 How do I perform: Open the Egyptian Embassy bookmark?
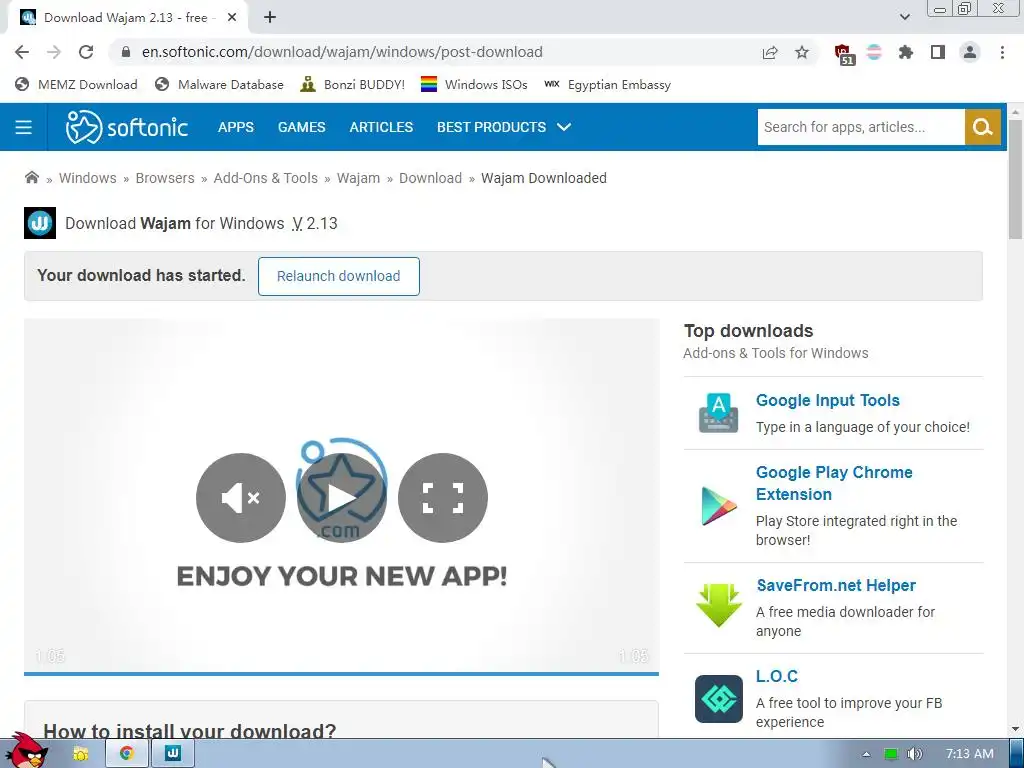coord(607,84)
